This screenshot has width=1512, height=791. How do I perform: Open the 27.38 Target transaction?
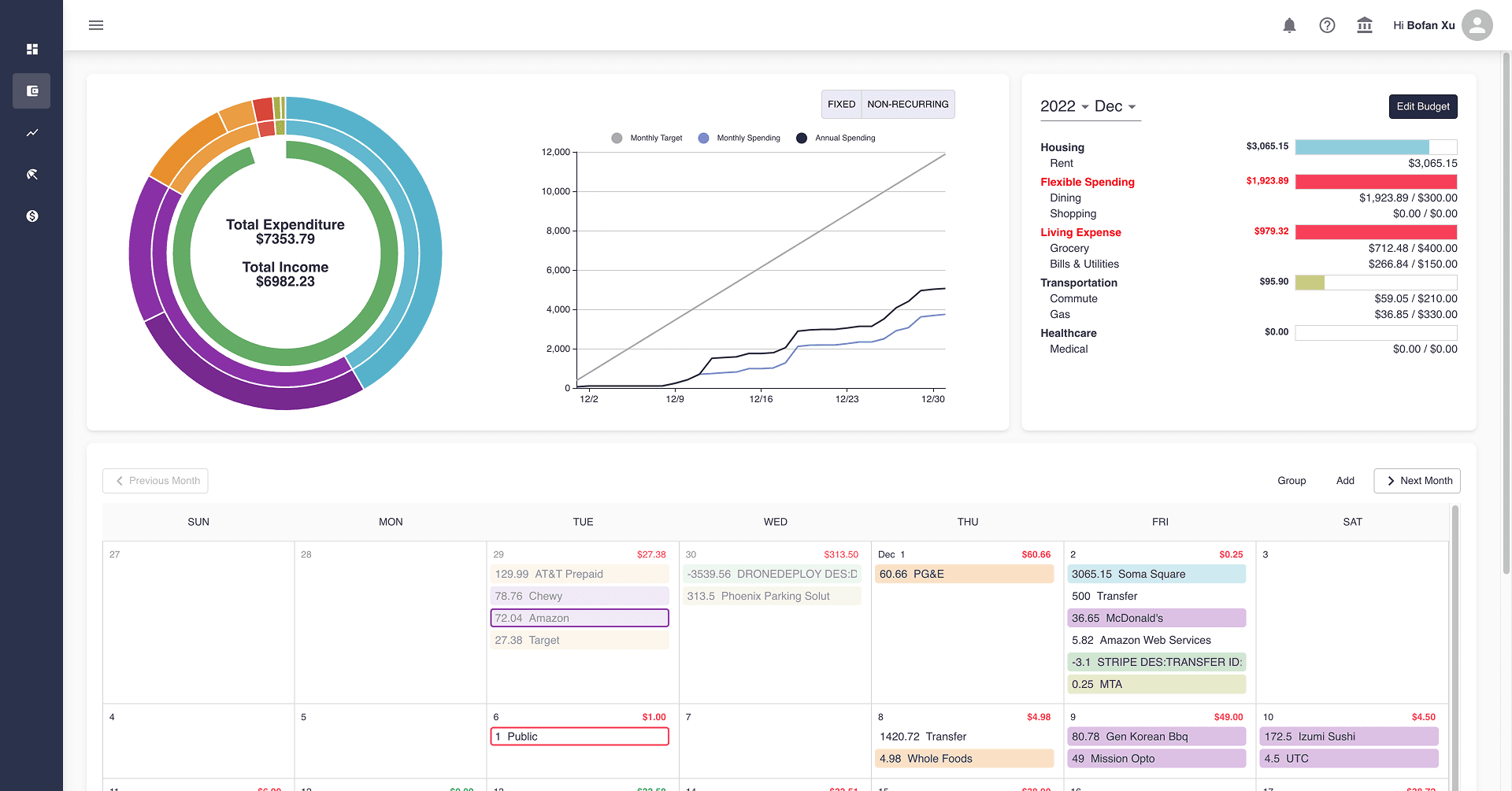click(x=580, y=640)
